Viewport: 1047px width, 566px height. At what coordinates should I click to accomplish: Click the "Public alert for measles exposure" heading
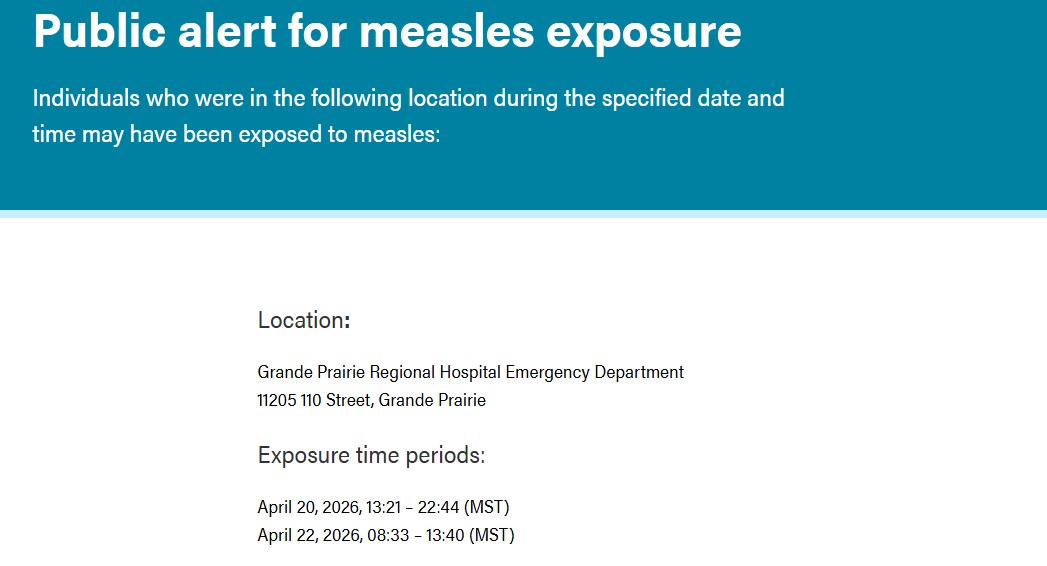(387, 32)
